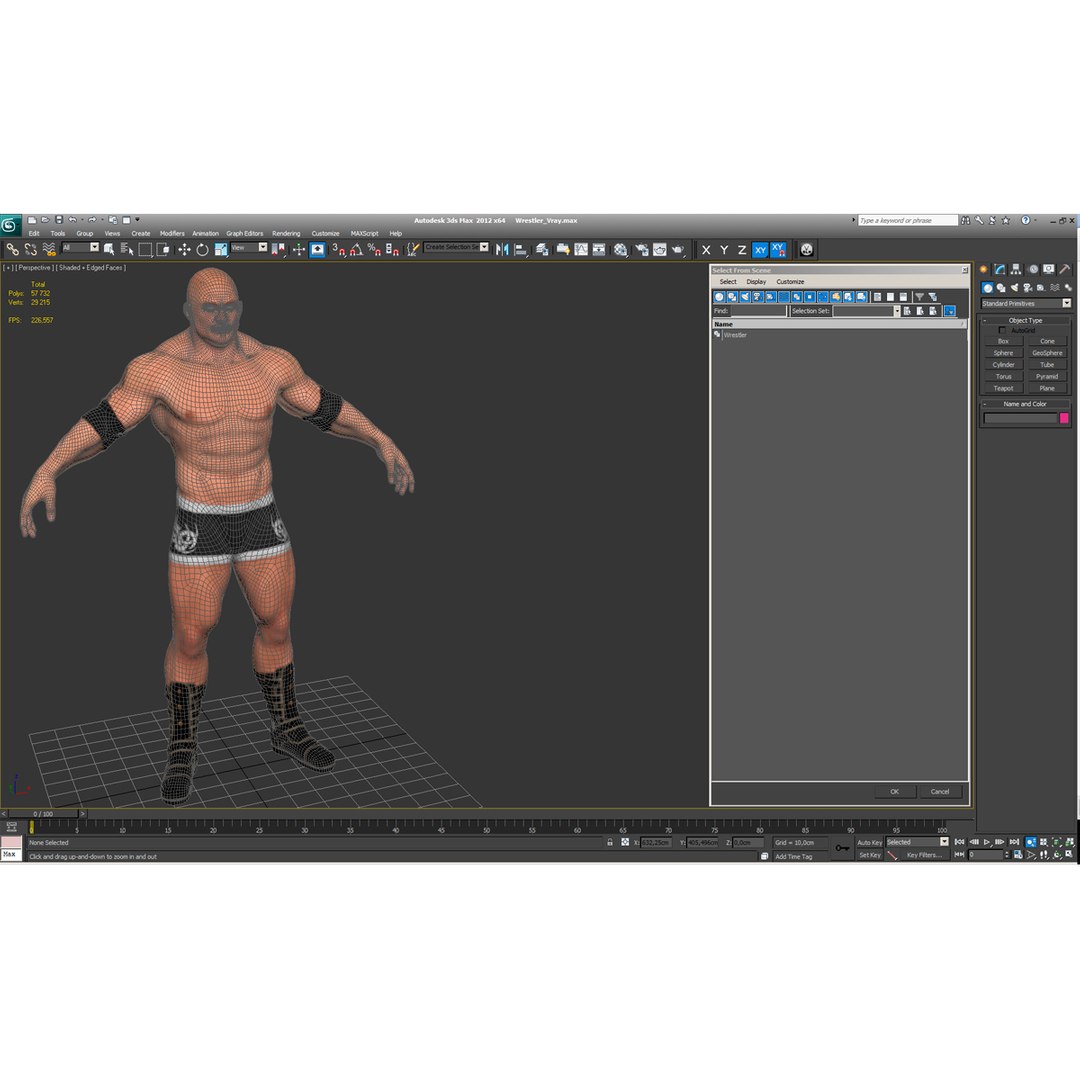
Task: Open the Motion panel tab icon
Action: point(1032,269)
